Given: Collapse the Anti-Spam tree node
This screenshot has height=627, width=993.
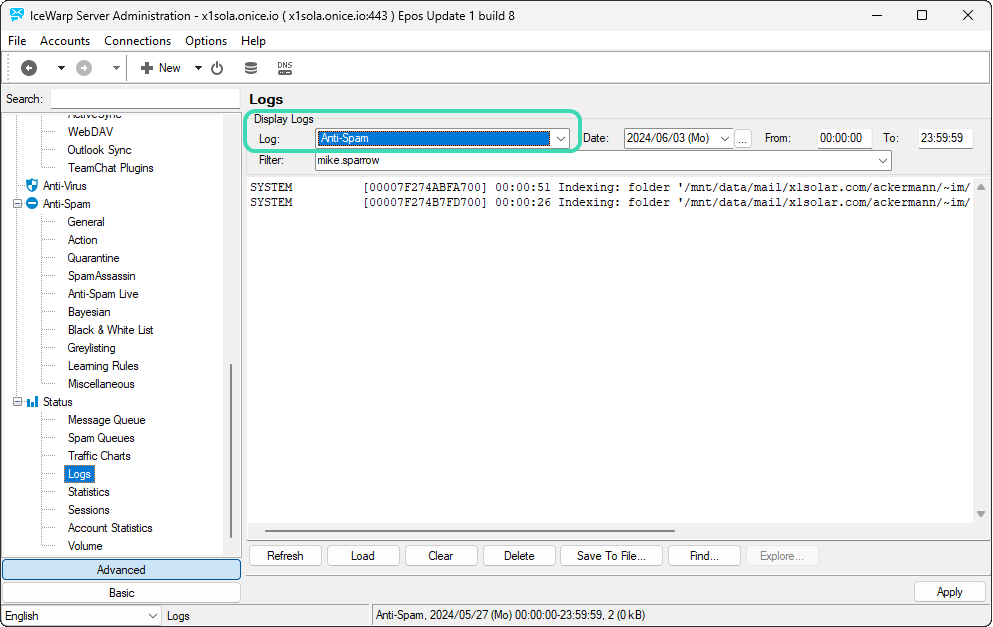Looking at the screenshot, I should click(x=18, y=203).
